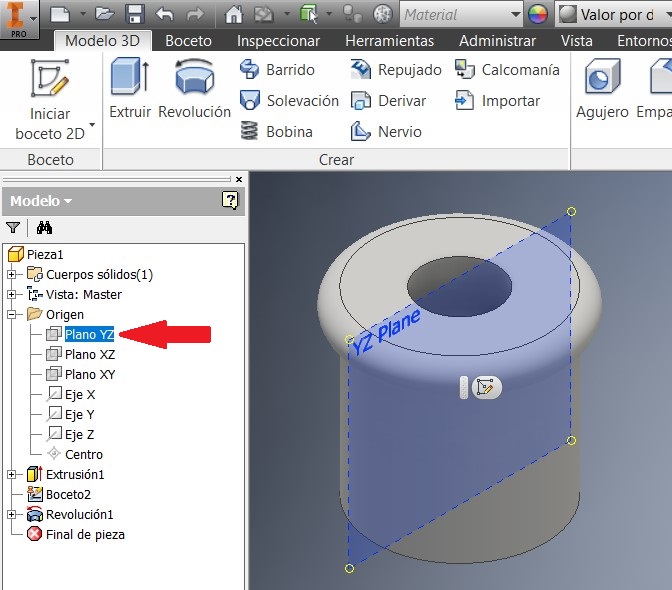Select the Bobina coil tool
672x590 pixels.
276,132
